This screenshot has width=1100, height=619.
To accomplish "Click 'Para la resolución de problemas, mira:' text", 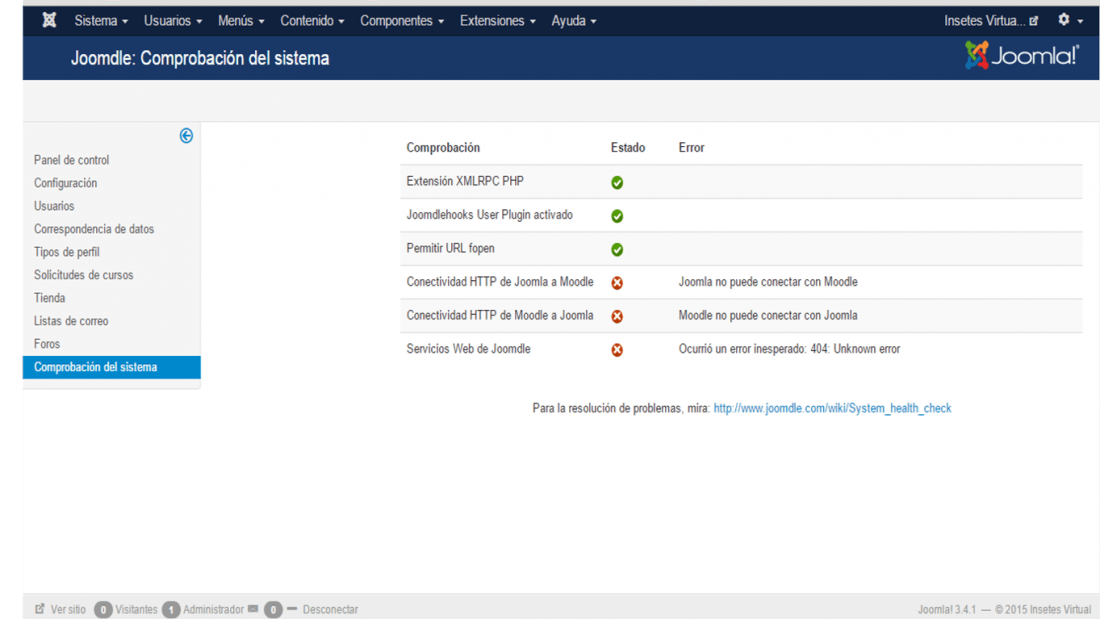I will tap(622, 408).
